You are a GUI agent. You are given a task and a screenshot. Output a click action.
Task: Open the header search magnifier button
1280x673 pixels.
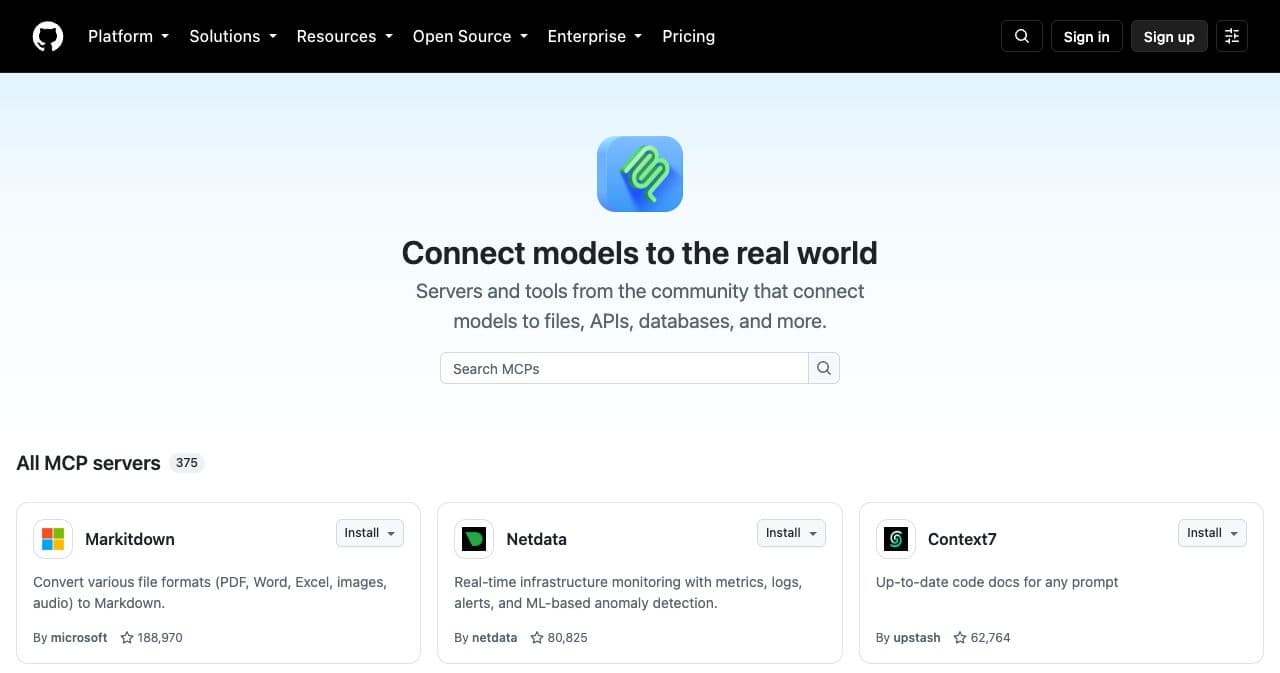point(1022,36)
